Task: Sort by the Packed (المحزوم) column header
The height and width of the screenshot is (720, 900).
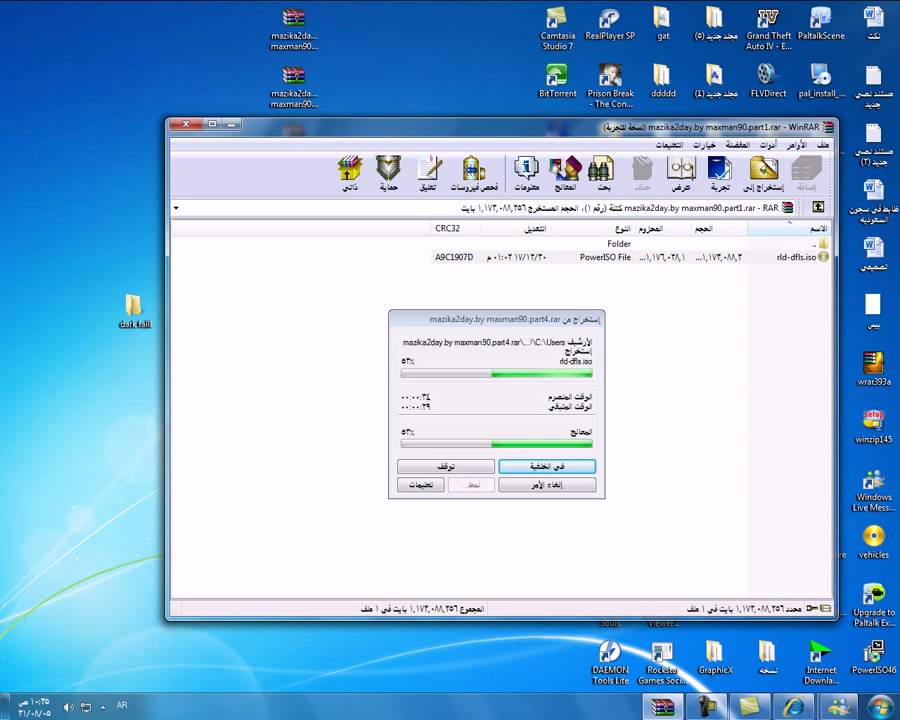Action: (662, 229)
